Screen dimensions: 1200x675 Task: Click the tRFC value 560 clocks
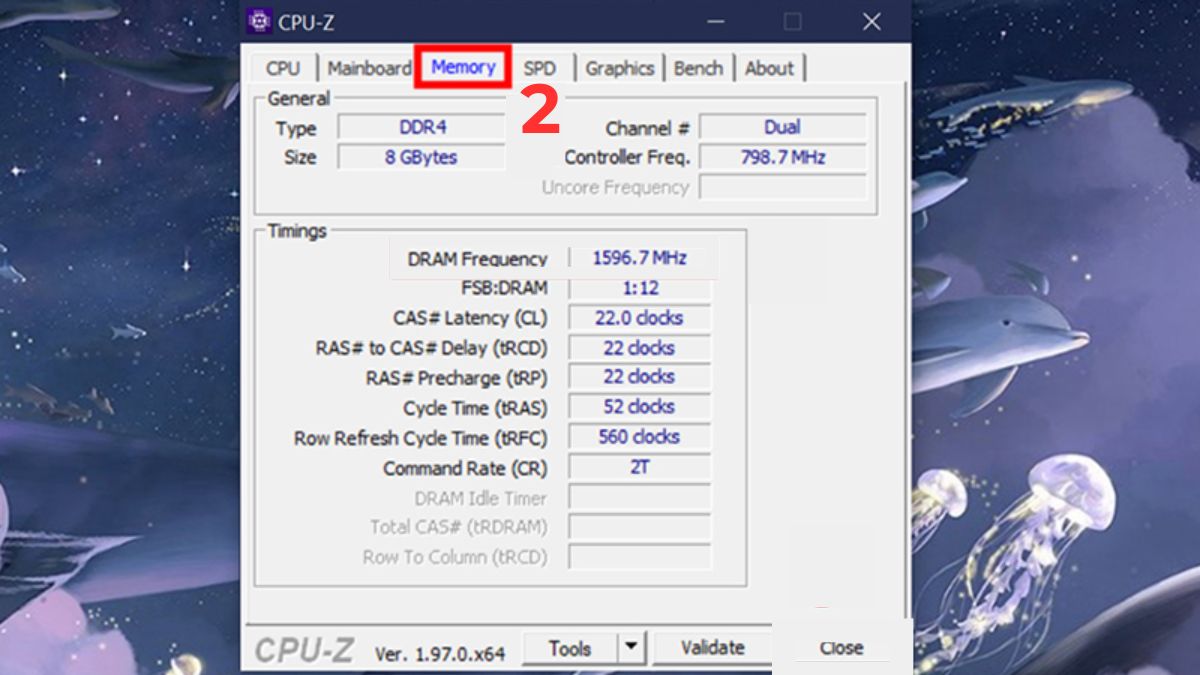[640, 437]
